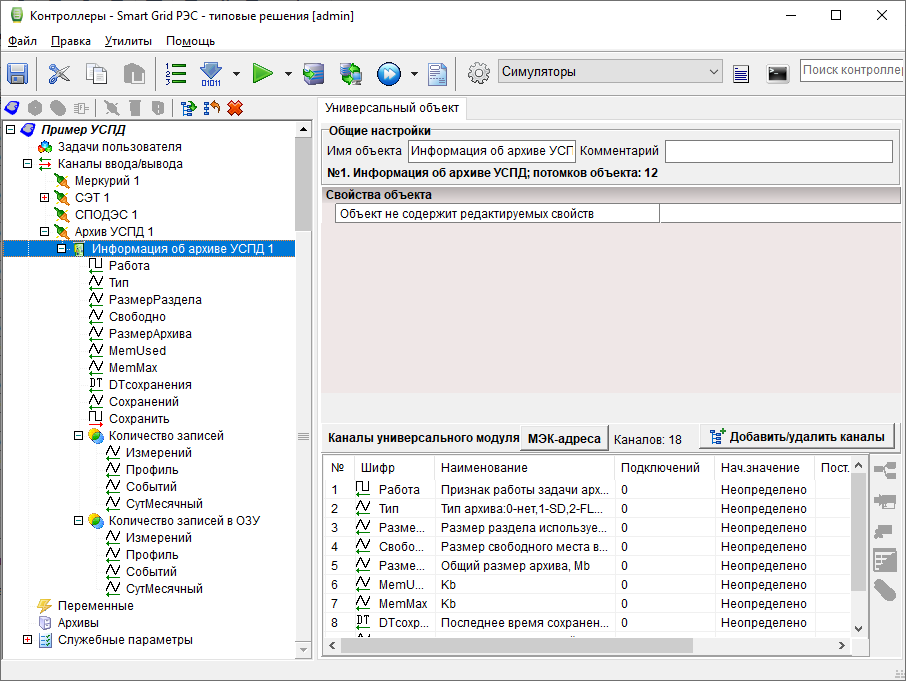Expand the СЭТ 1 tree node

(x=44, y=198)
